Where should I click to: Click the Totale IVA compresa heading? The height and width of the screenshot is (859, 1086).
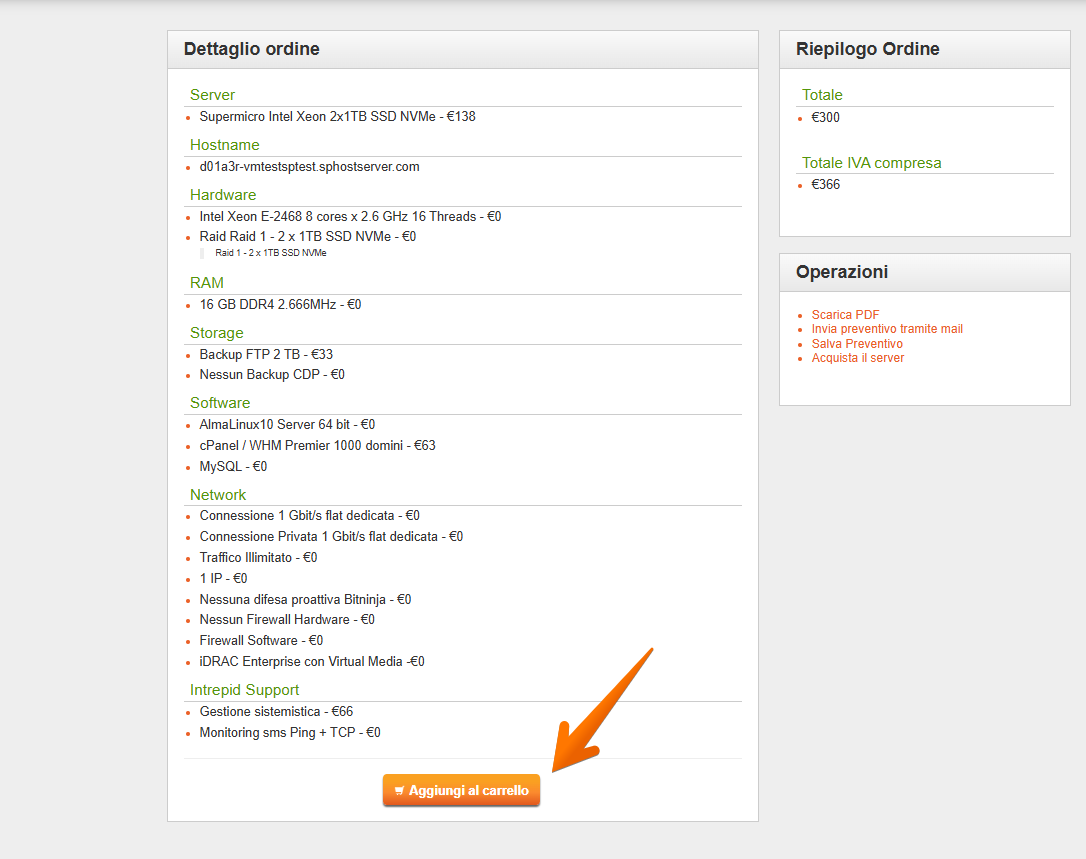(x=871, y=163)
